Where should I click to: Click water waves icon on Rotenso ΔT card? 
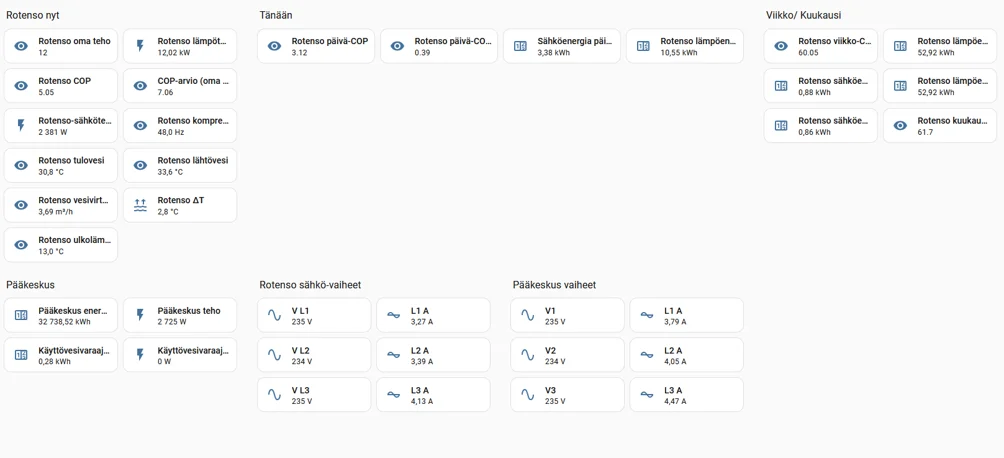coord(140,205)
